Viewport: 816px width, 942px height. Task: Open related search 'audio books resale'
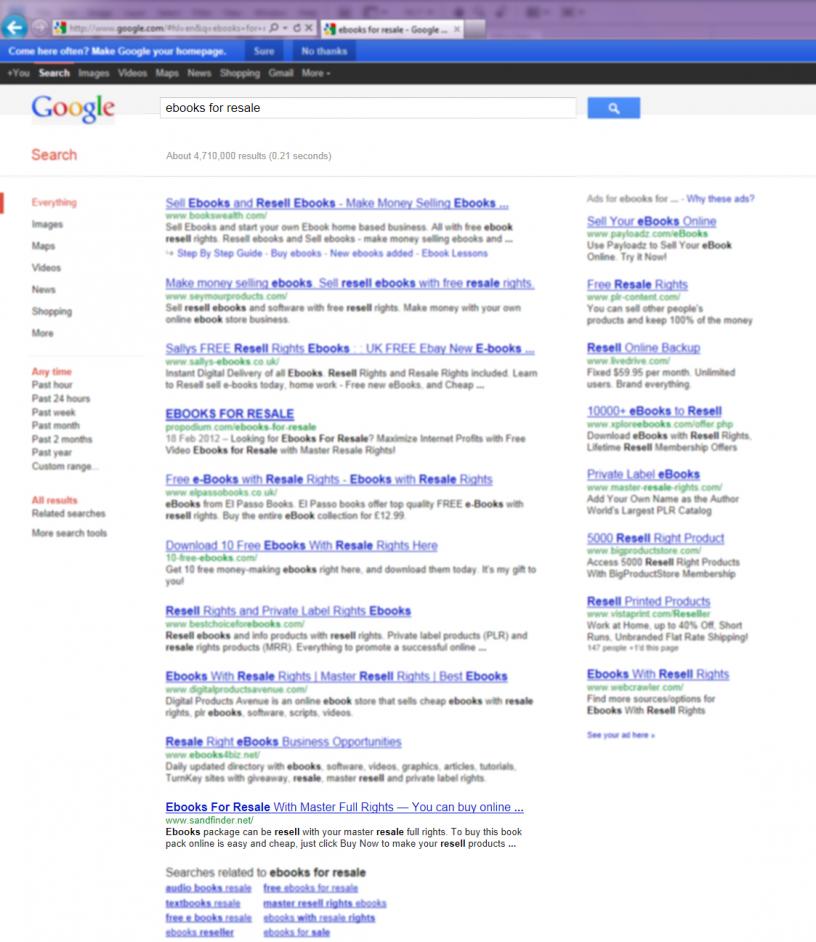pos(209,888)
